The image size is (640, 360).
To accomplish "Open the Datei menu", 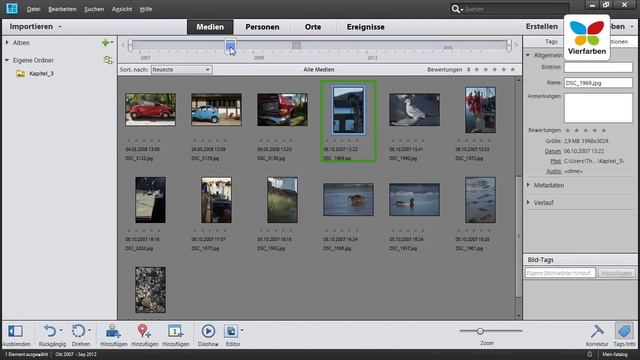I will (33, 9).
